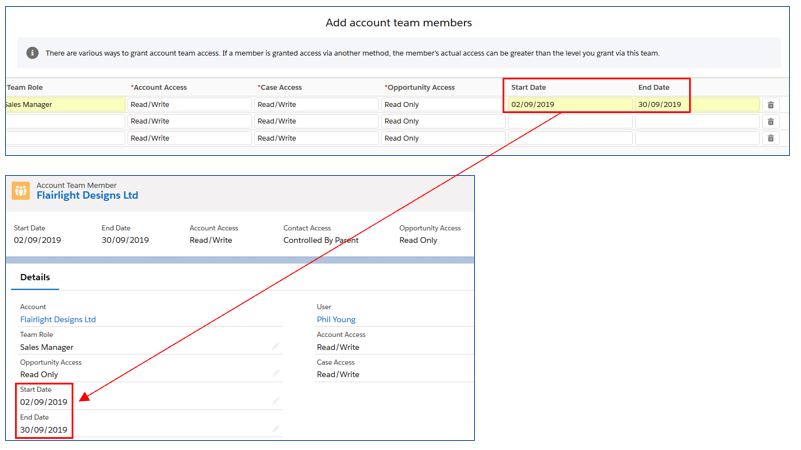
Task: Click empty Team Role field in third row
Action: (x=65, y=138)
